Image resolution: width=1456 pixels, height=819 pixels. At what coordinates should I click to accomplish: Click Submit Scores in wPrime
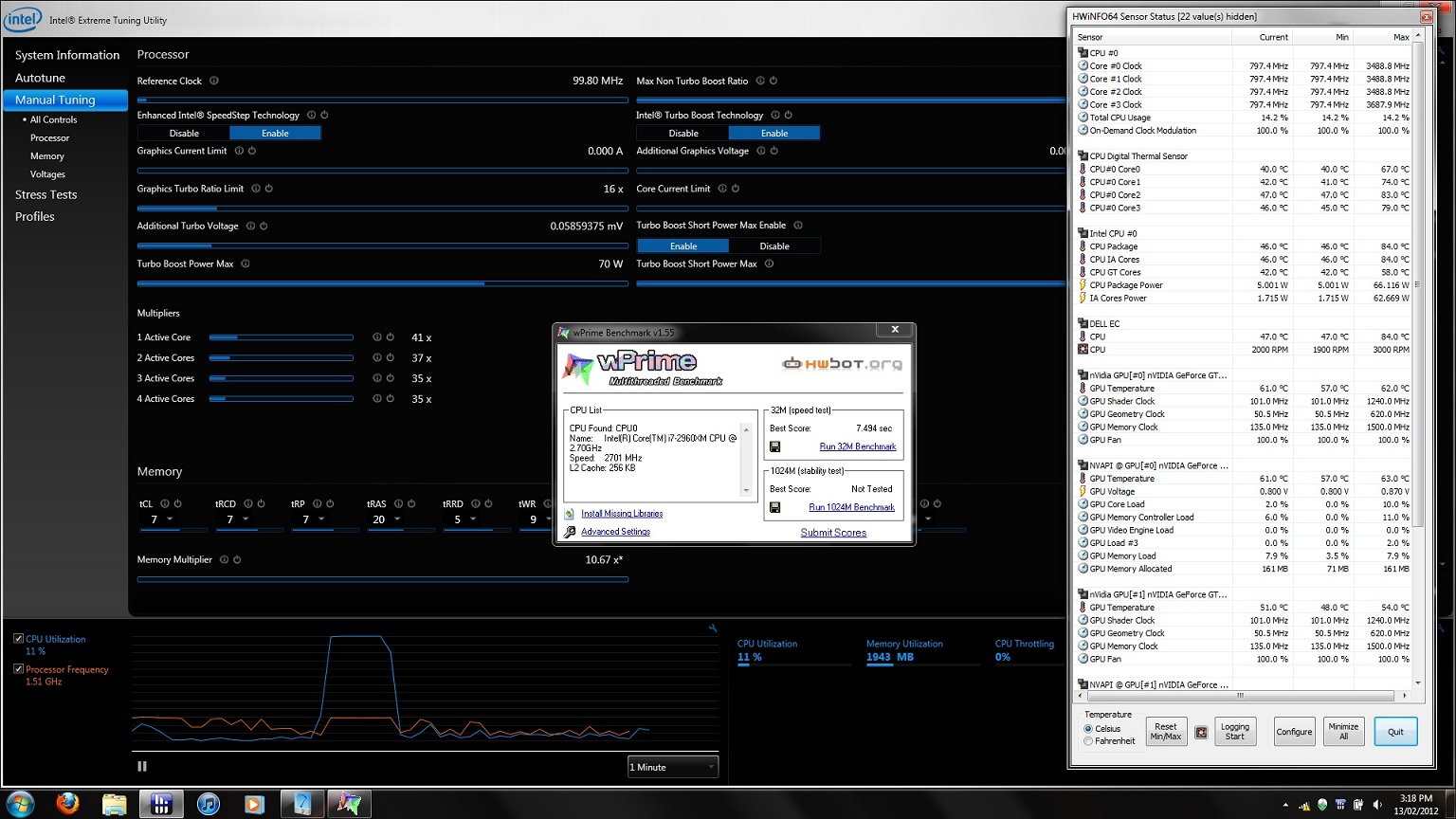tap(833, 533)
